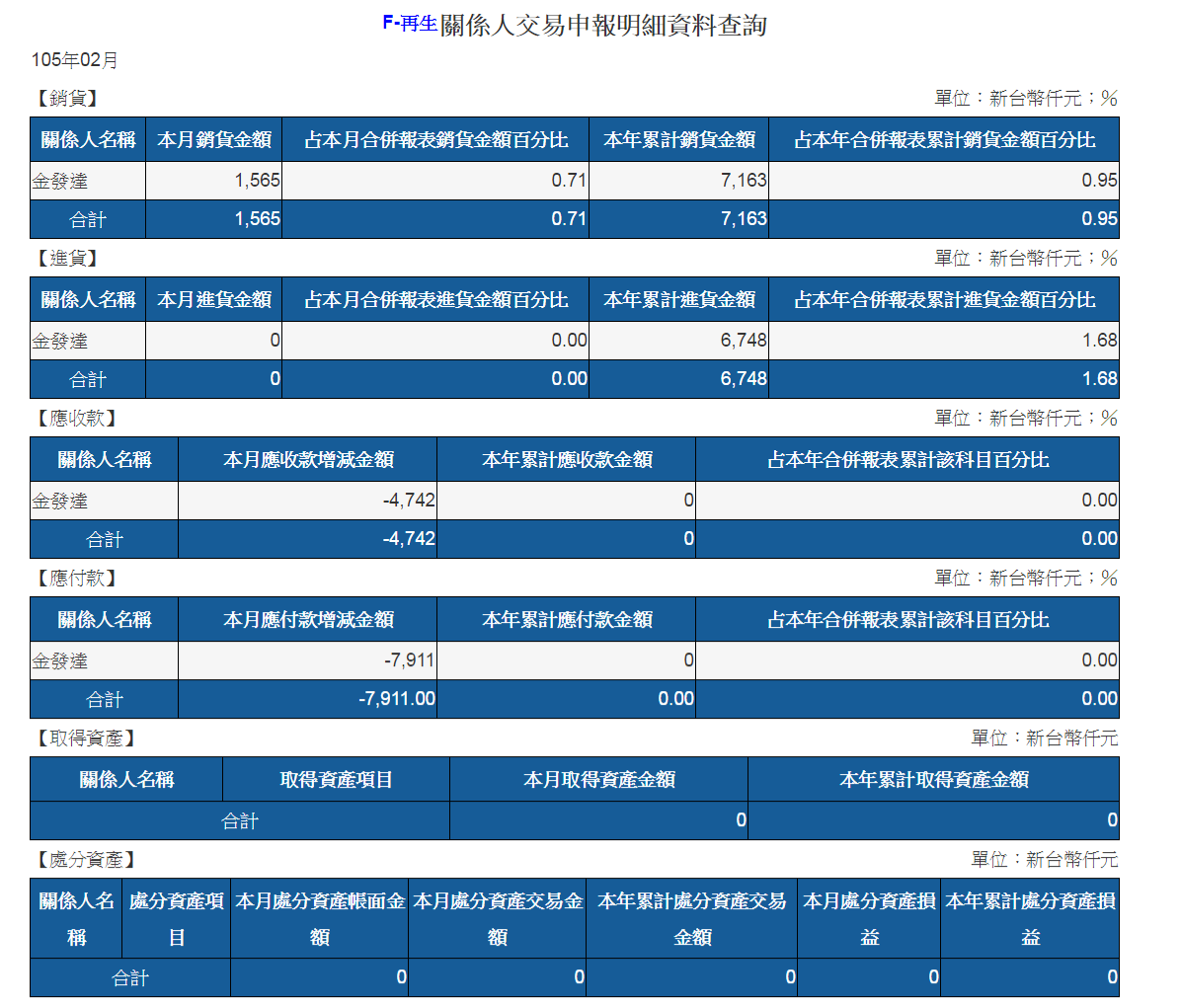The width and height of the screenshot is (1181, 1008).
Task: Click 占本年合併報表累計銷貨金額百分比 header
Action: point(944,140)
